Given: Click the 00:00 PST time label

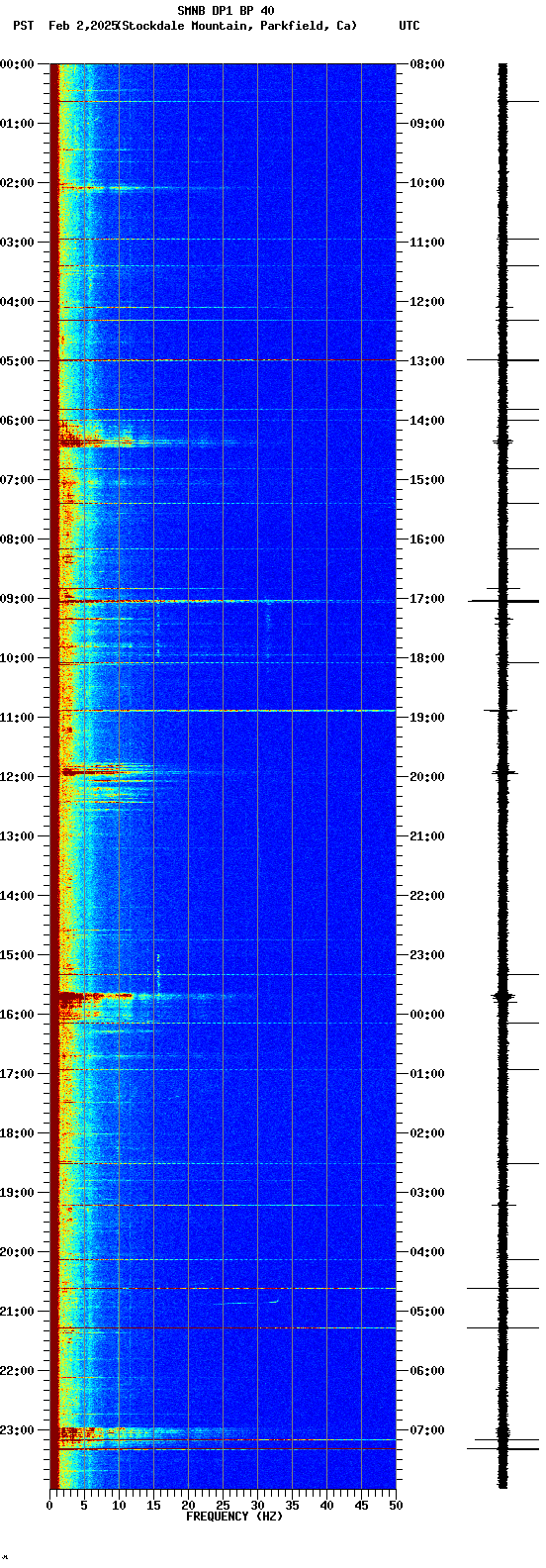Looking at the screenshot, I should pyautogui.click(x=17, y=64).
